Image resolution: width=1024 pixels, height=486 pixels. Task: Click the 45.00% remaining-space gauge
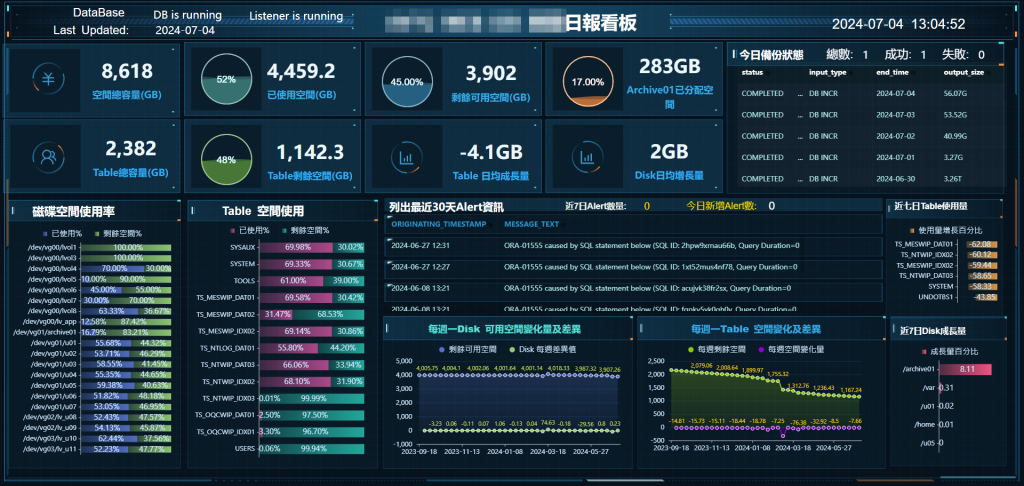pyautogui.click(x=406, y=82)
